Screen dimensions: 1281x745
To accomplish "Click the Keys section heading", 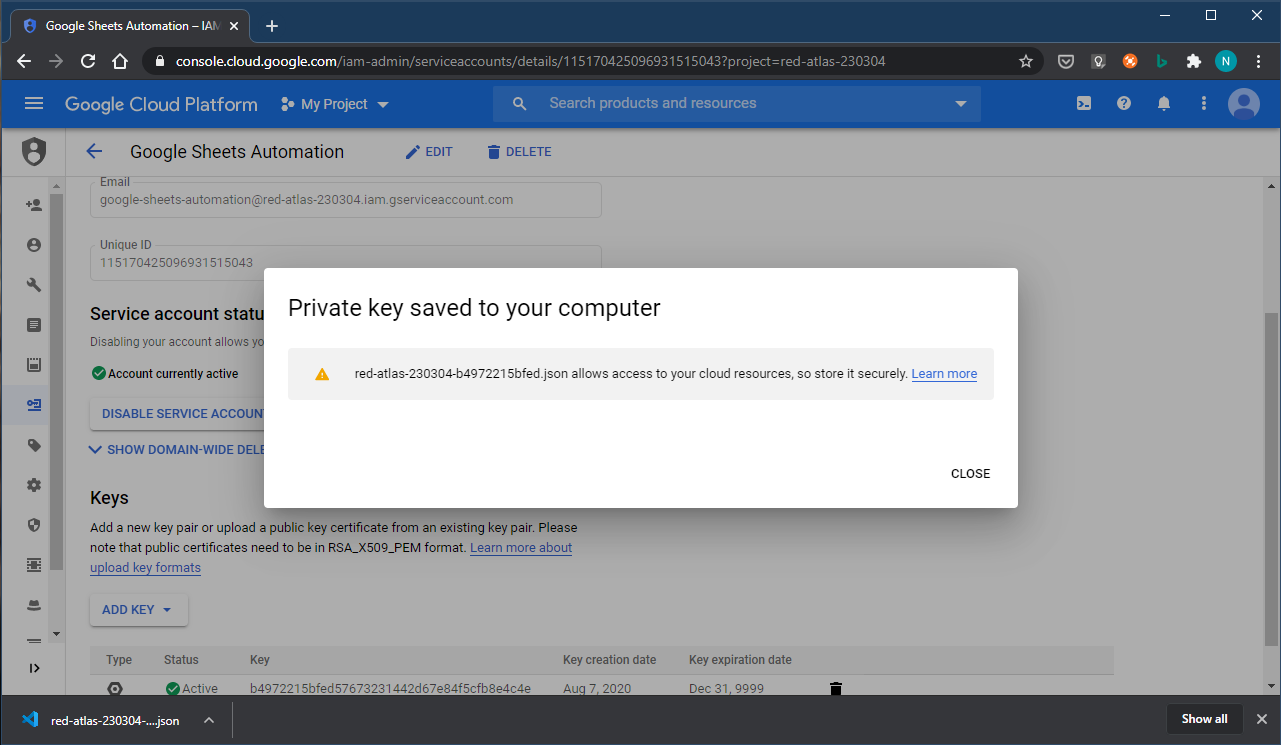I will (109, 498).
